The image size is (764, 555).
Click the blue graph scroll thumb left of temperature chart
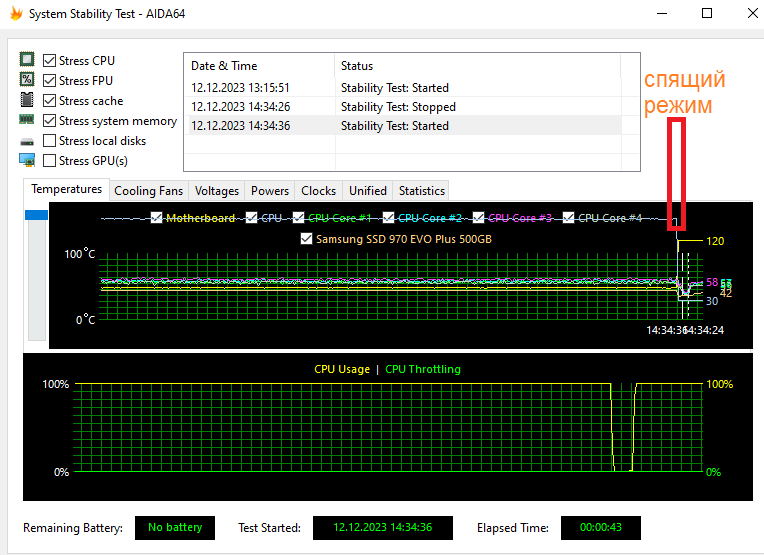[37, 215]
